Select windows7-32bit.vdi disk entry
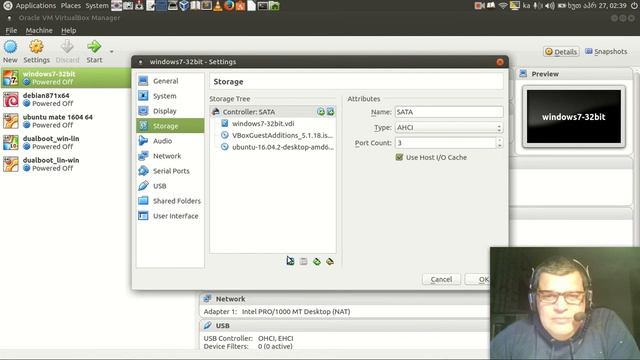 [273, 123]
